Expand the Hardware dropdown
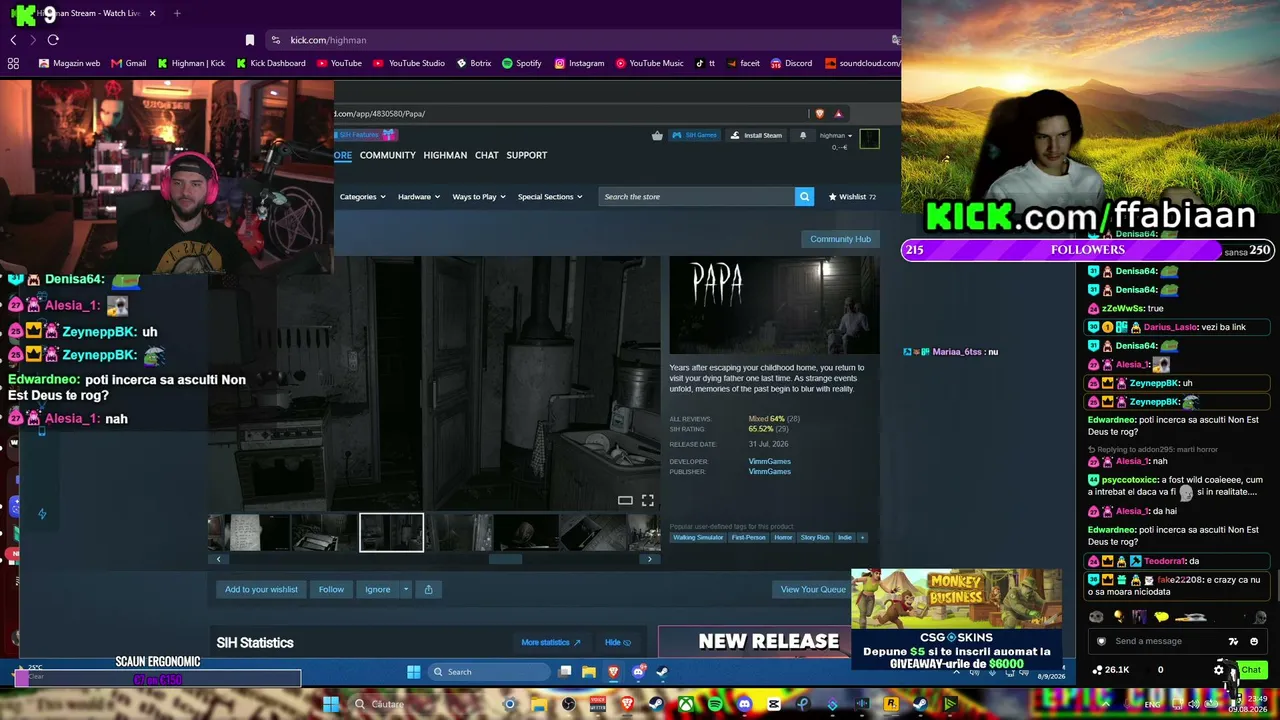 pos(419,197)
